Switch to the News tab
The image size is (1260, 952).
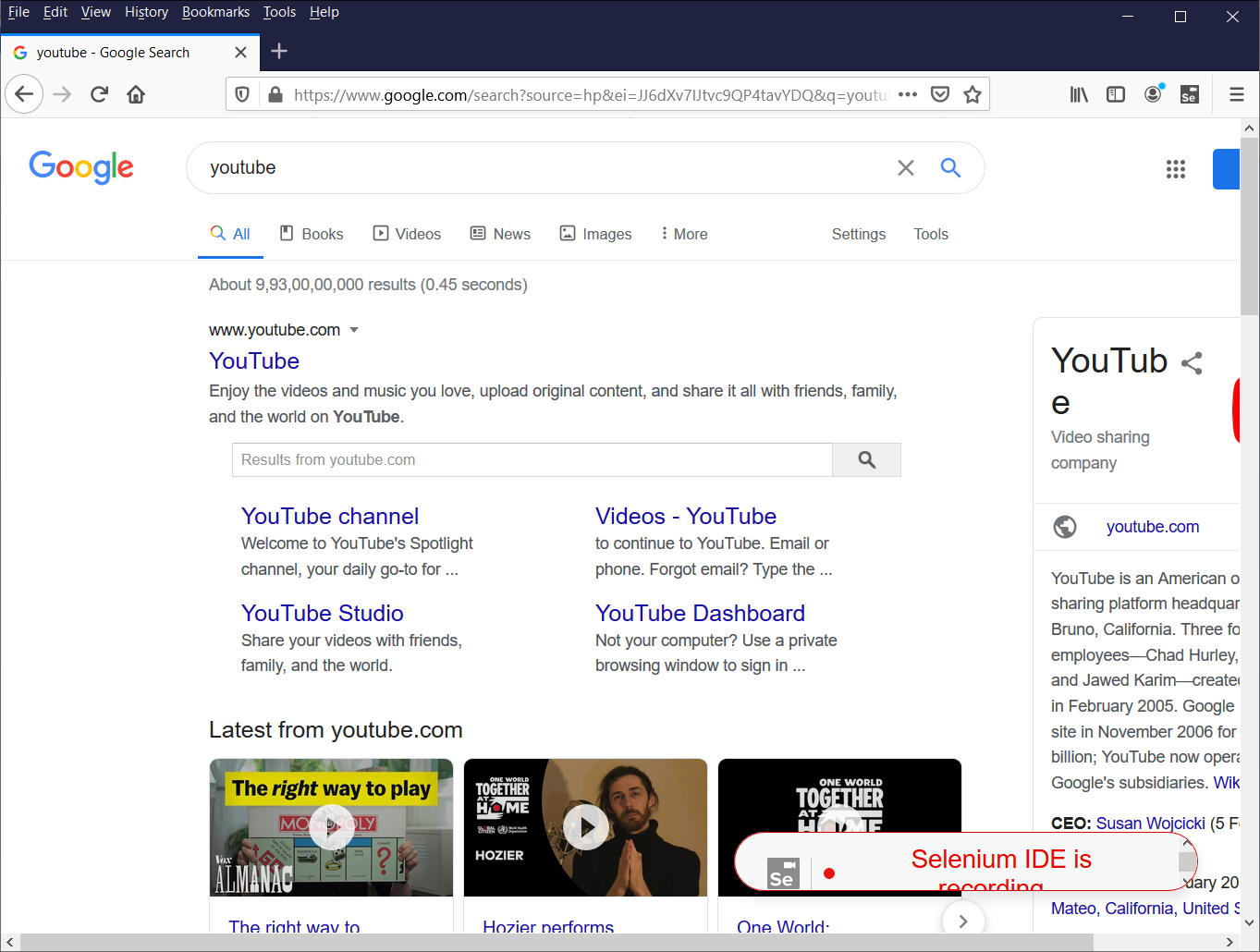click(501, 234)
